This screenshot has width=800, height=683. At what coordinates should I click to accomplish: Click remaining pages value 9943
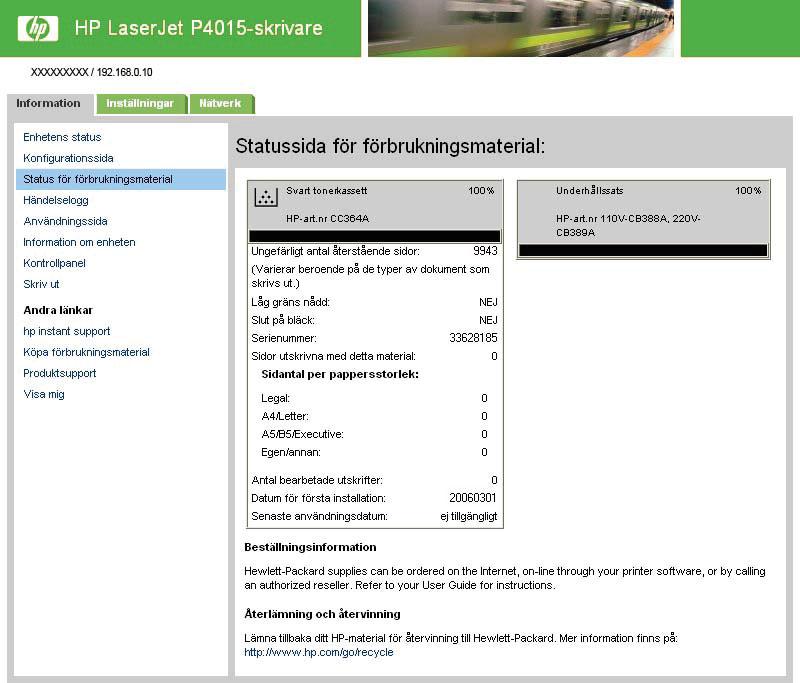pyautogui.click(x=485, y=251)
